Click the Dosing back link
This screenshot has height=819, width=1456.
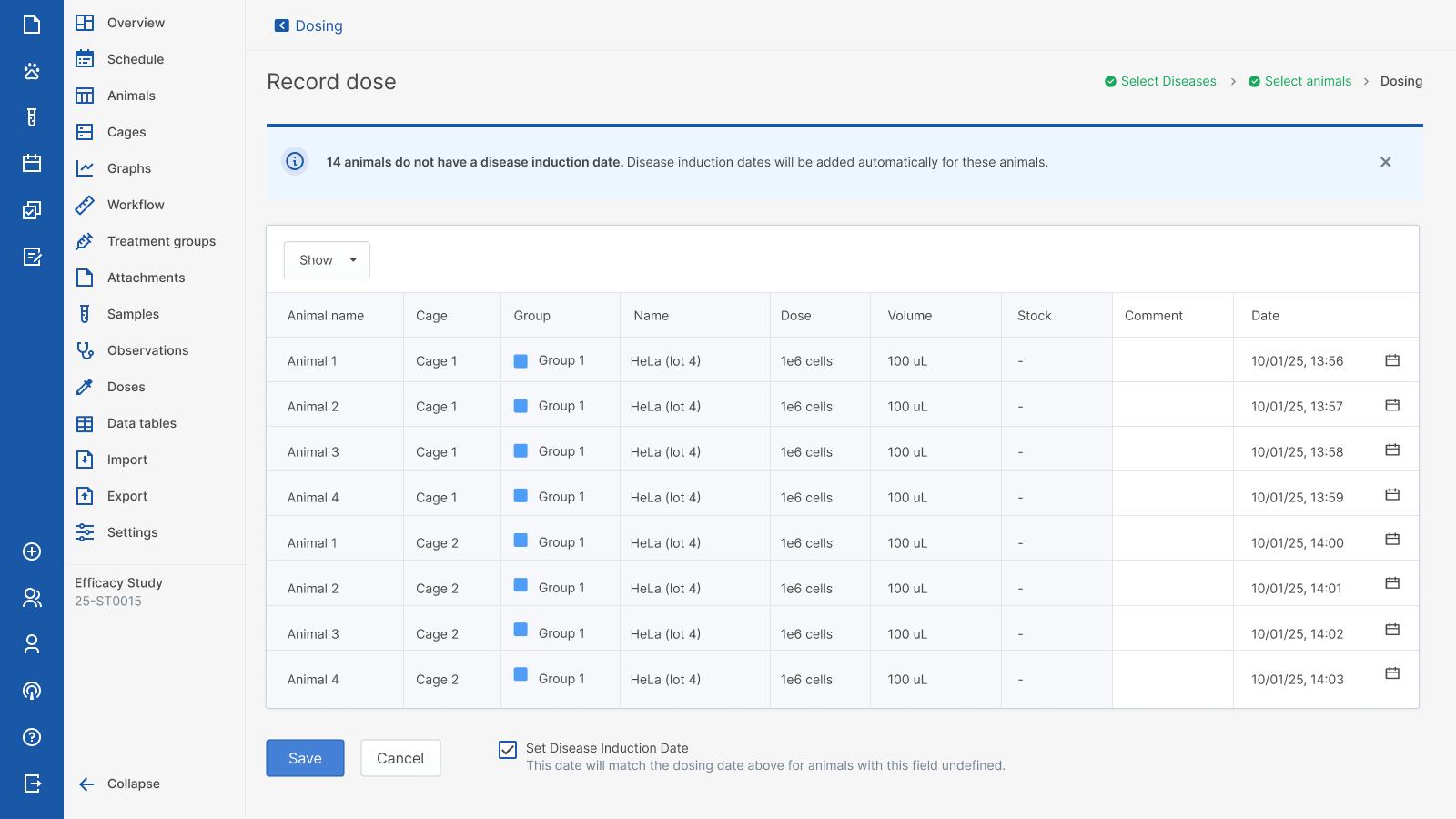(x=318, y=25)
